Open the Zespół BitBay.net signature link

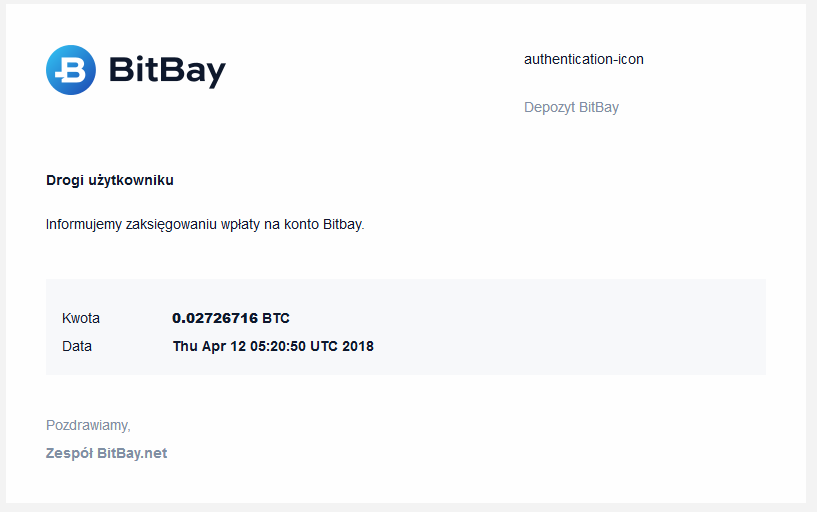tap(106, 453)
